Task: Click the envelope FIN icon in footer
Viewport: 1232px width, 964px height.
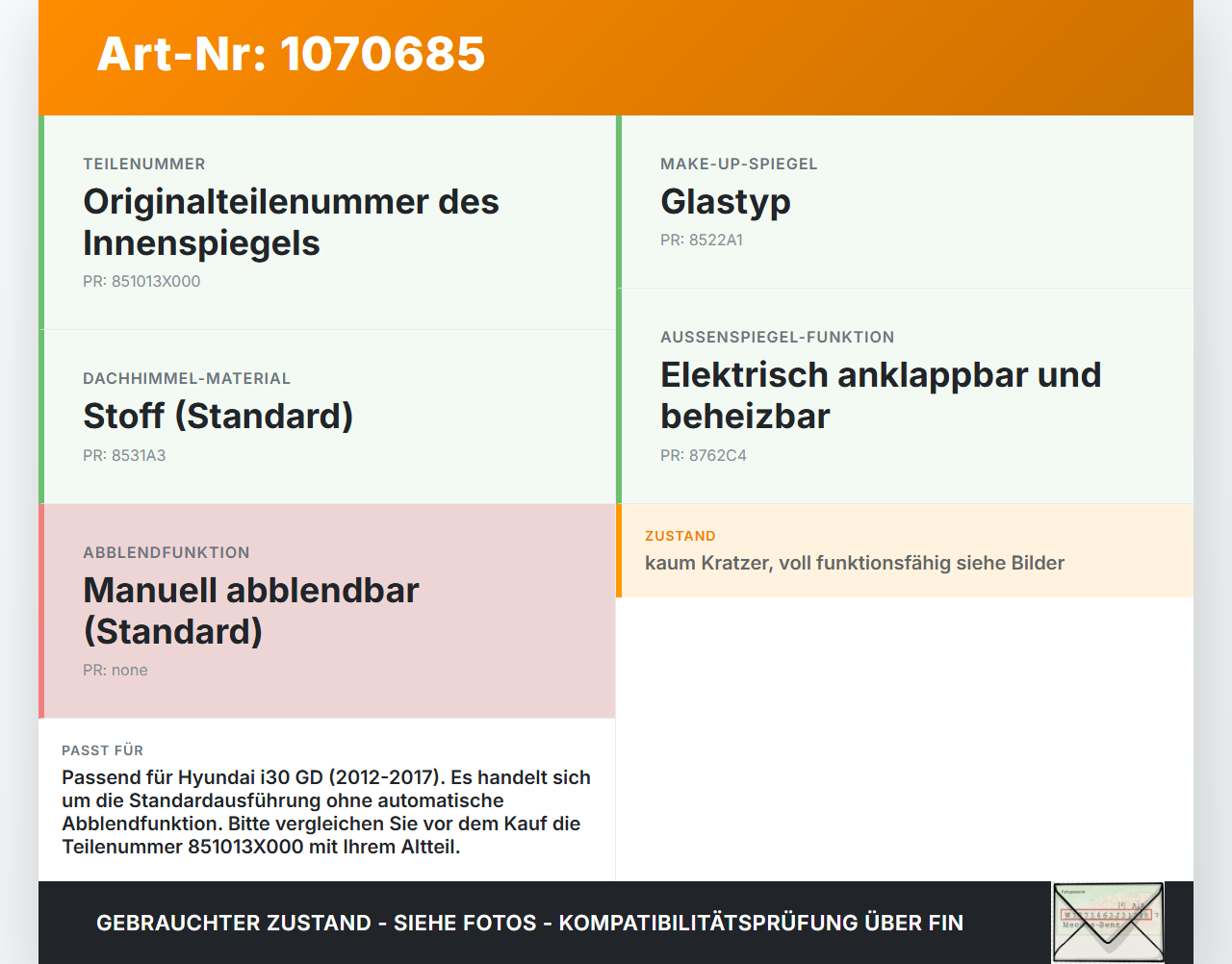Action: pos(1108,923)
